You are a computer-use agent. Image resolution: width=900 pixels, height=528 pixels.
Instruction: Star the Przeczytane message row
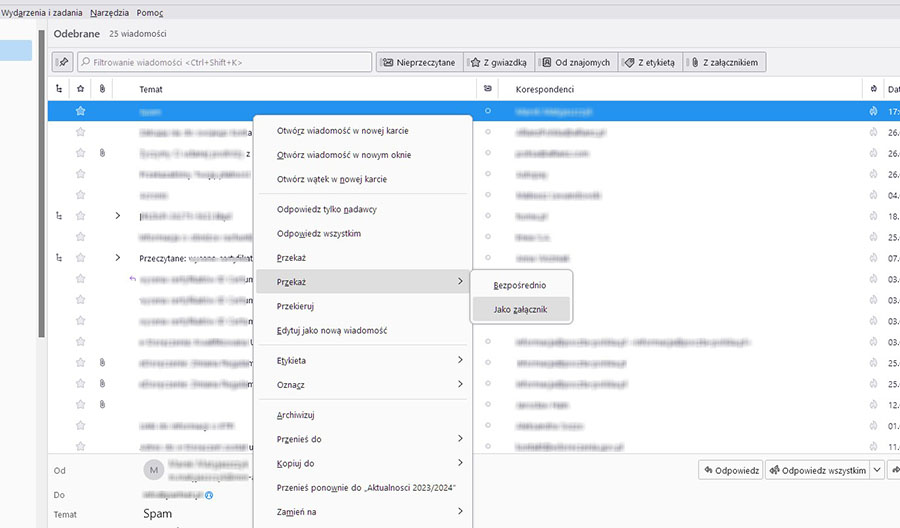pos(80,258)
